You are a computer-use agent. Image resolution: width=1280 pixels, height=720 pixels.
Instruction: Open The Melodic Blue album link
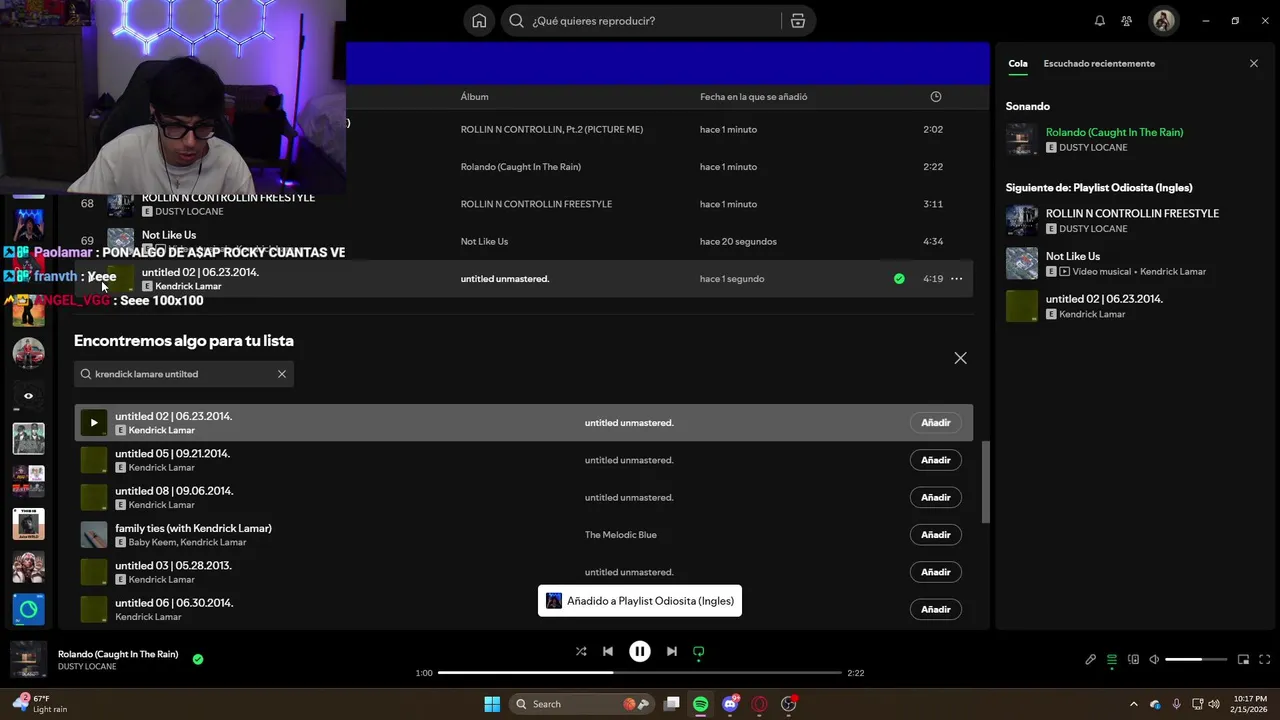pyautogui.click(x=620, y=535)
